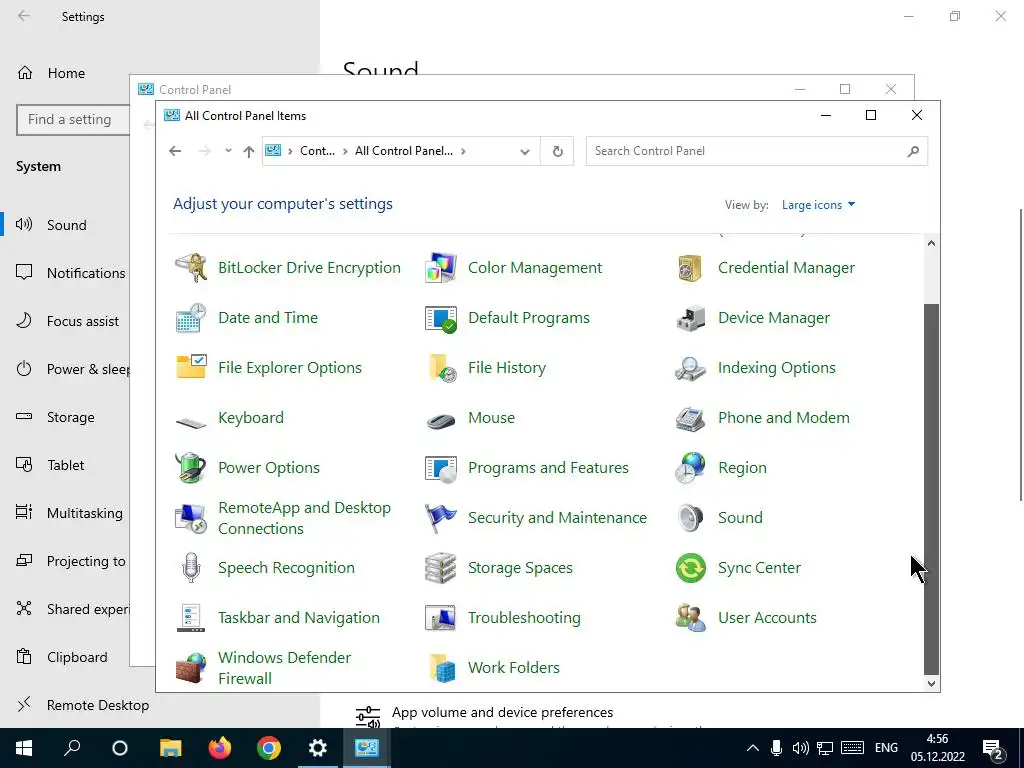The height and width of the screenshot is (768, 1024).
Task: Open the User Accounts icon
Action: [x=690, y=618]
